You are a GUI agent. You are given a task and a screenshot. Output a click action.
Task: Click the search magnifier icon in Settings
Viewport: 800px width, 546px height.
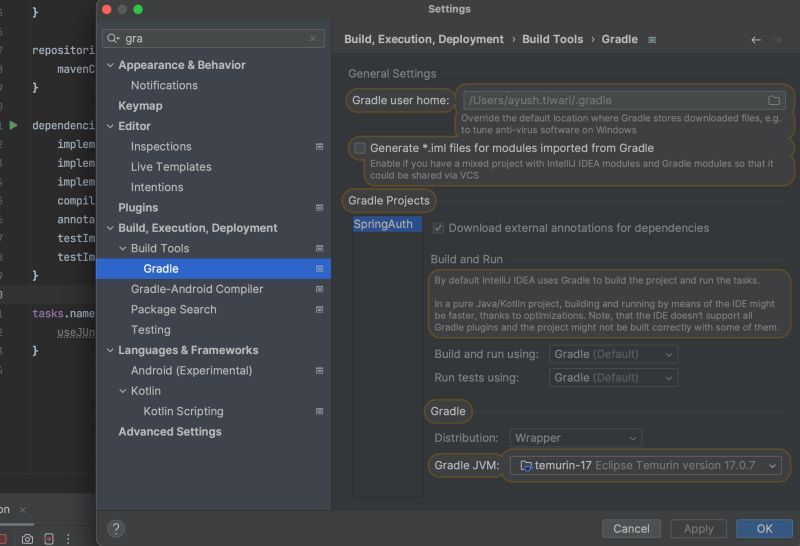click(113, 38)
